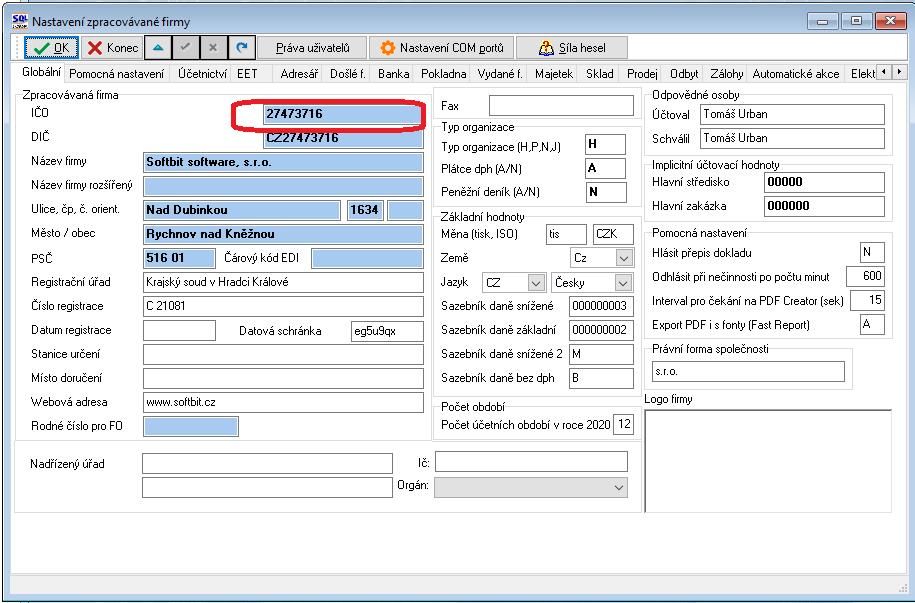915x603 pixels.
Task: Click the Název firmy rozšířený field
Action: click(283, 186)
